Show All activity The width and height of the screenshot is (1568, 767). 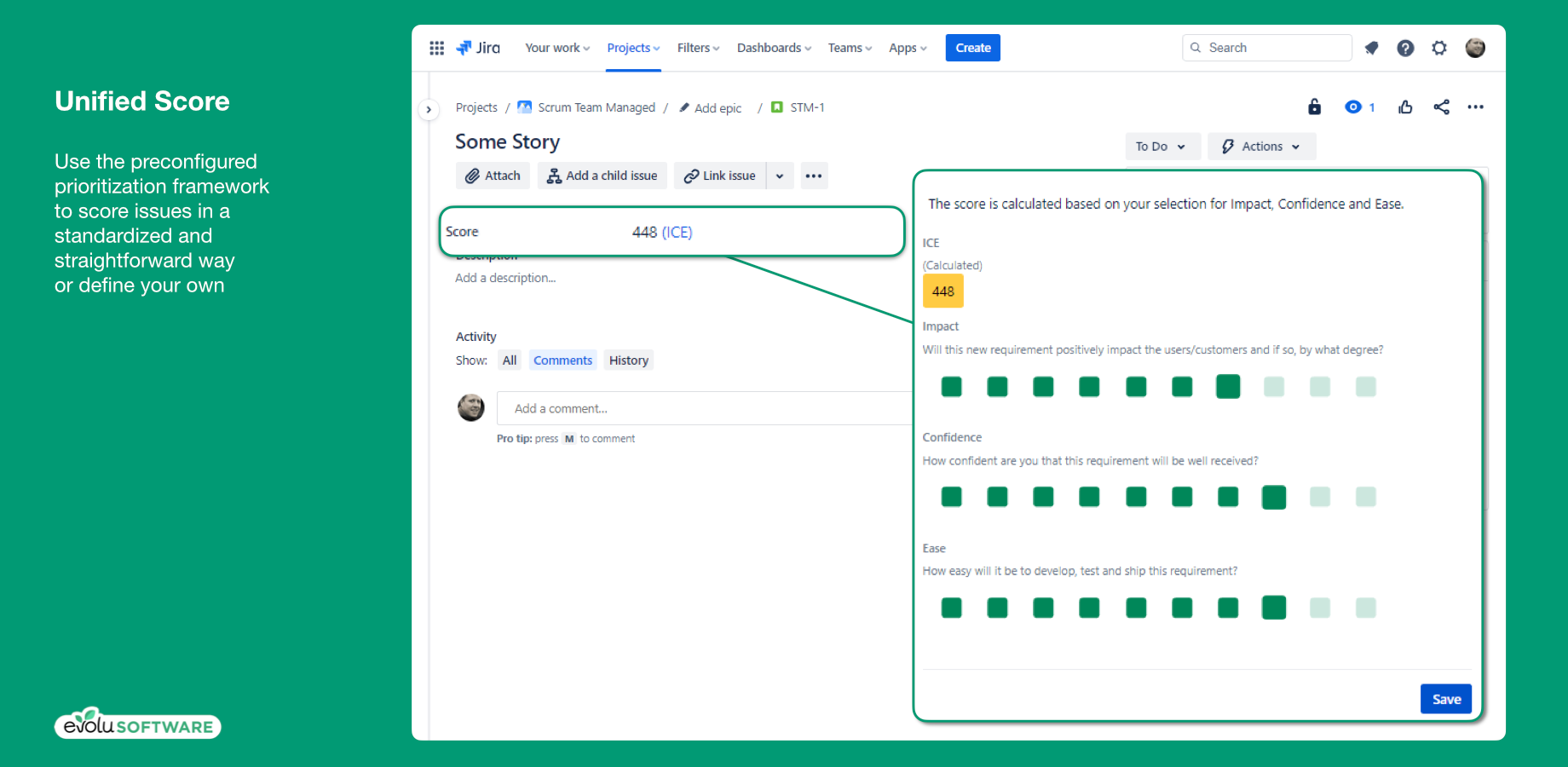tap(510, 360)
